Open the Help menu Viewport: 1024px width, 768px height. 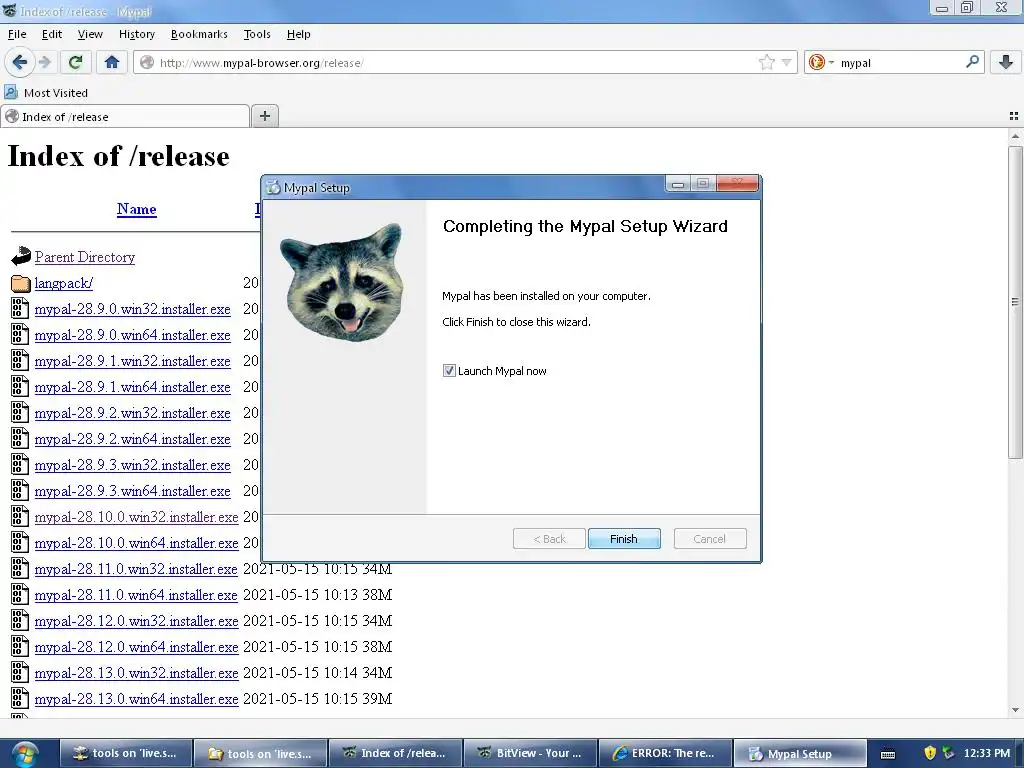(x=298, y=34)
